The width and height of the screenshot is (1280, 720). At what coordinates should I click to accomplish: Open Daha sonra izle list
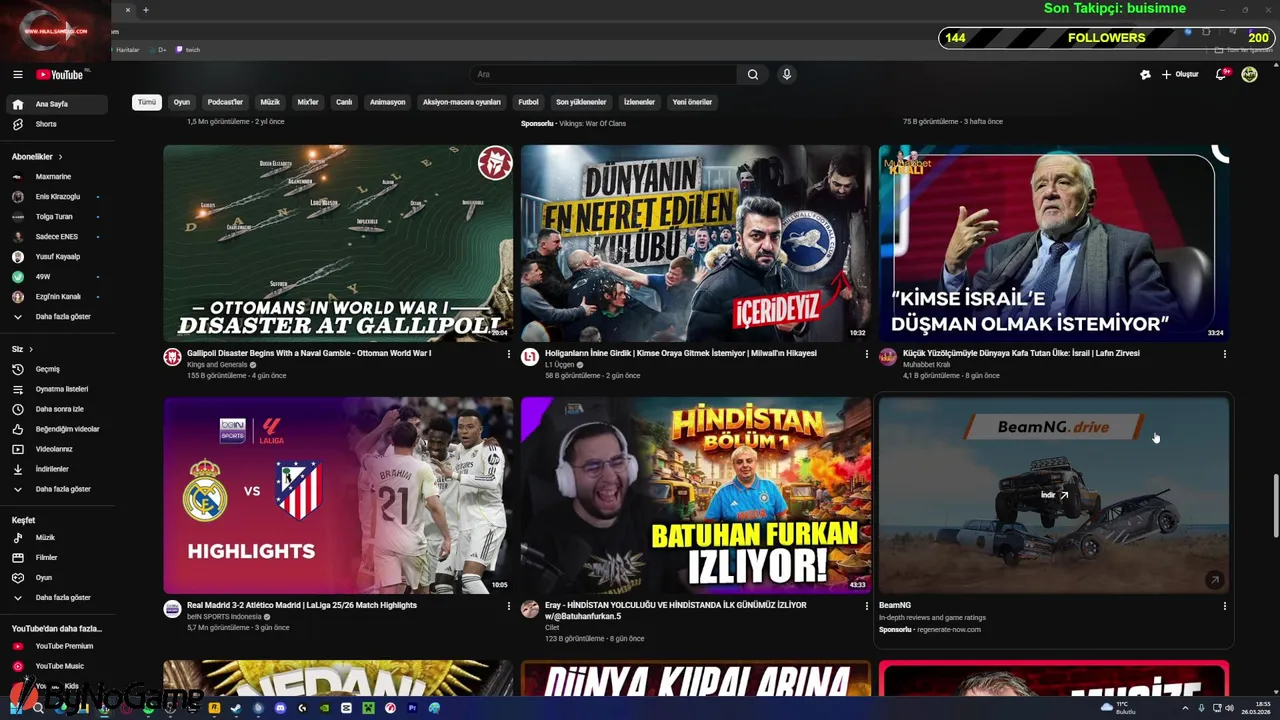58,409
